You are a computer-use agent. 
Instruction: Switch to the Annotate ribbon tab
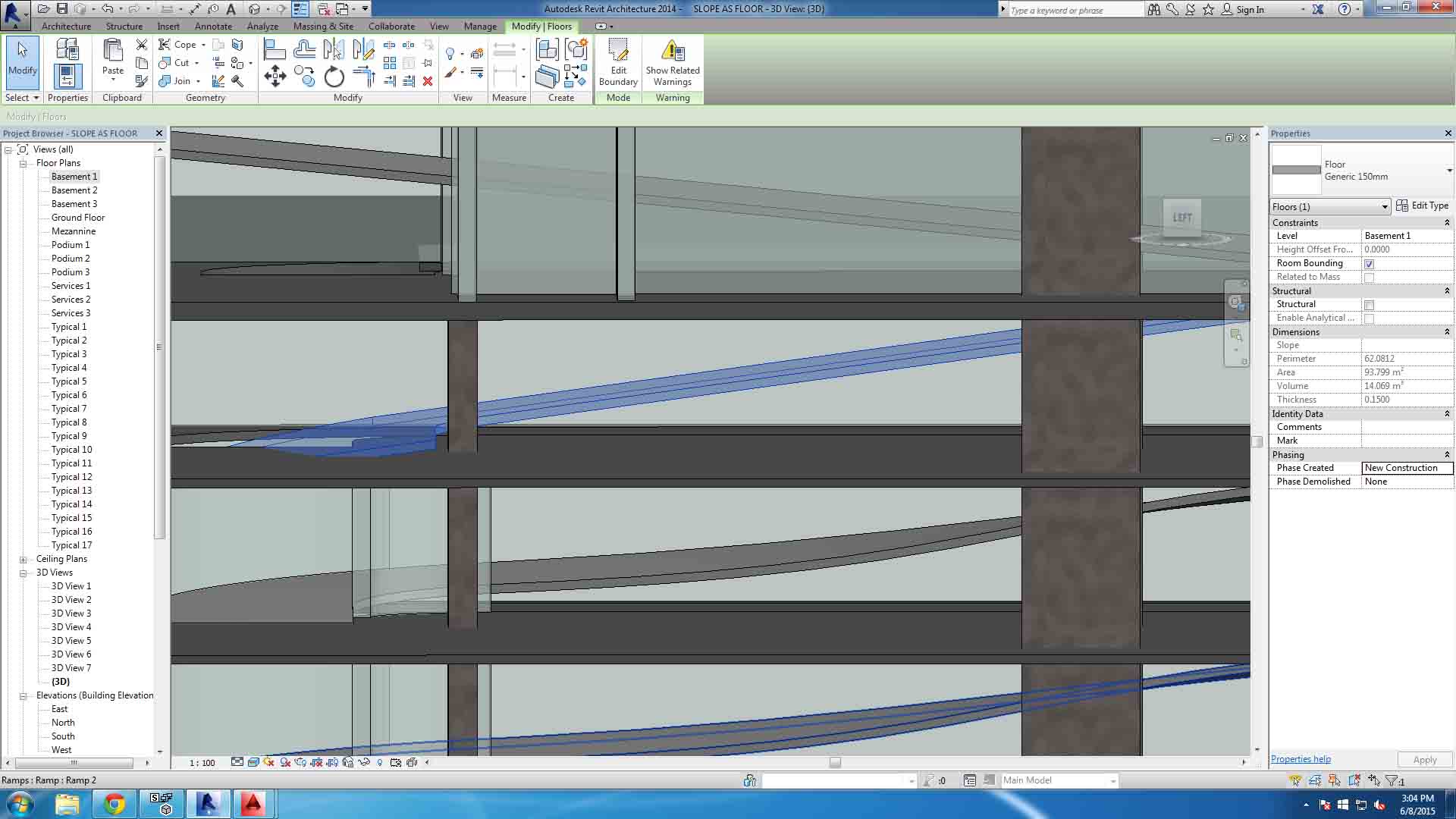tap(213, 26)
